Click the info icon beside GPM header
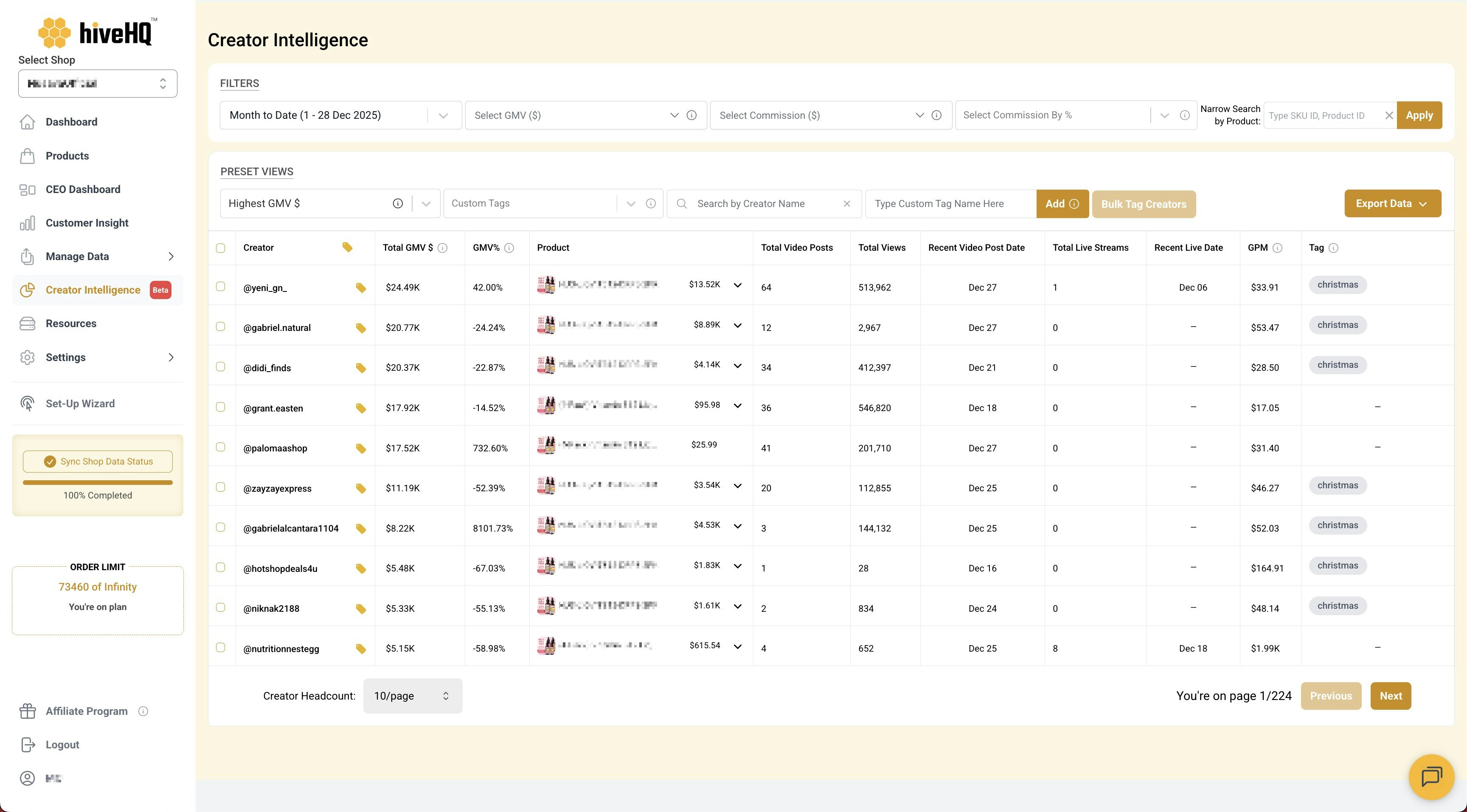 (1277, 248)
